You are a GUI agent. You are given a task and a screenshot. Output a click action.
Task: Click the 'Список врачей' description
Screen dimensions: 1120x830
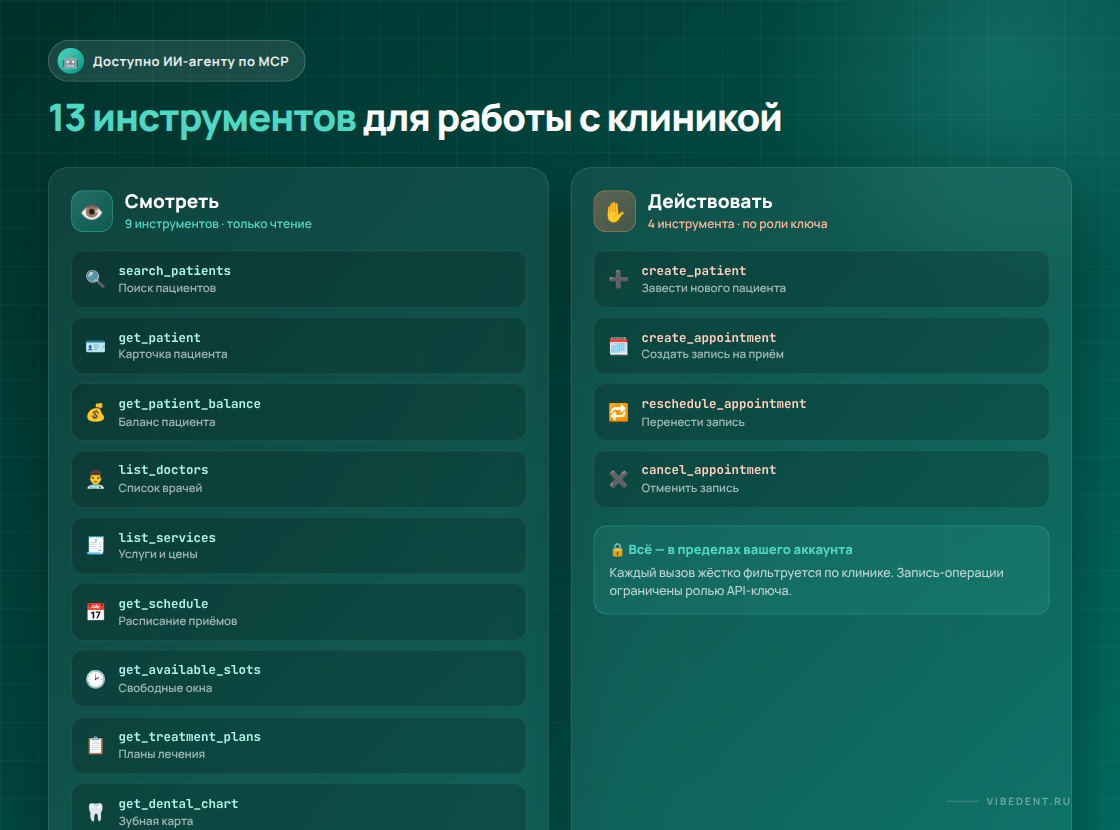pyautogui.click(x=160, y=488)
